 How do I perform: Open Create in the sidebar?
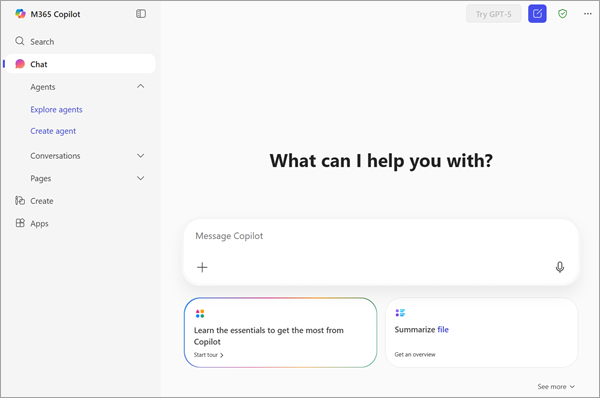click(x=80, y=201)
